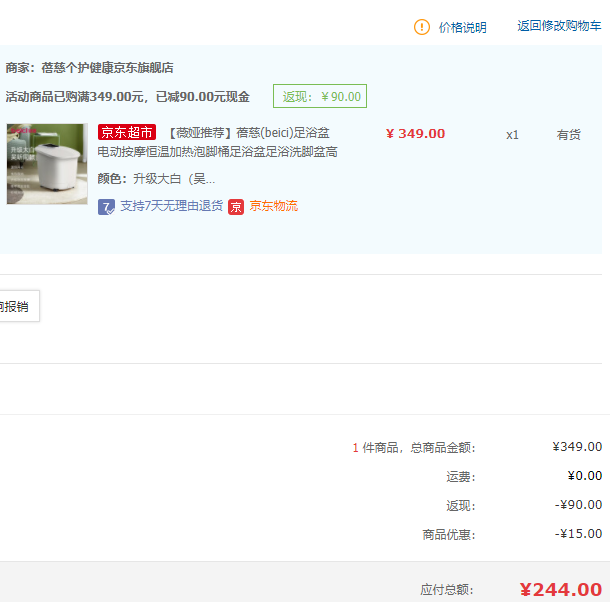Open product title 蓓慈(beici)足浴盆

tap(282, 133)
